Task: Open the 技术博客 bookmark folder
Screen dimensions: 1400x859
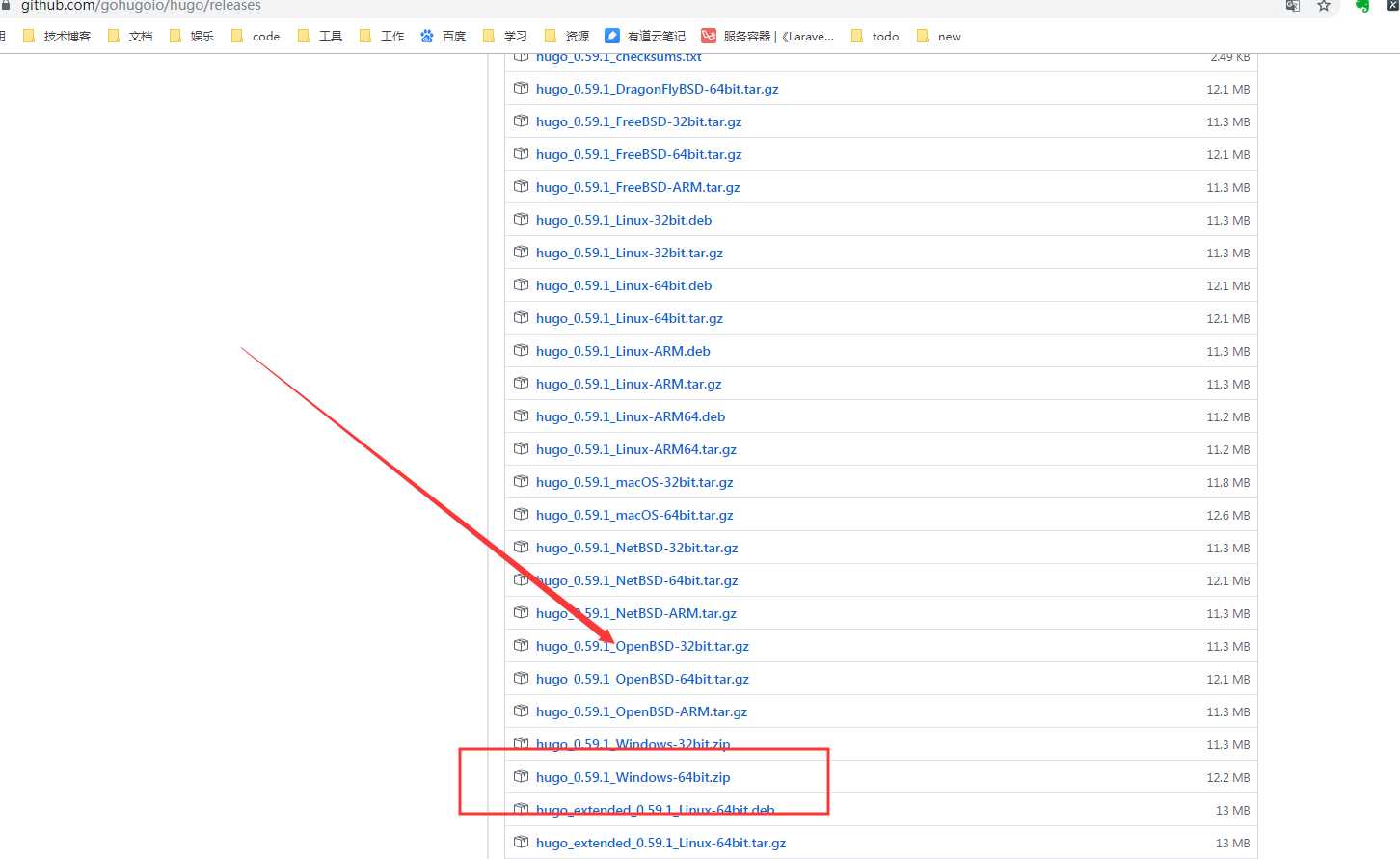Action: click(x=57, y=37)
